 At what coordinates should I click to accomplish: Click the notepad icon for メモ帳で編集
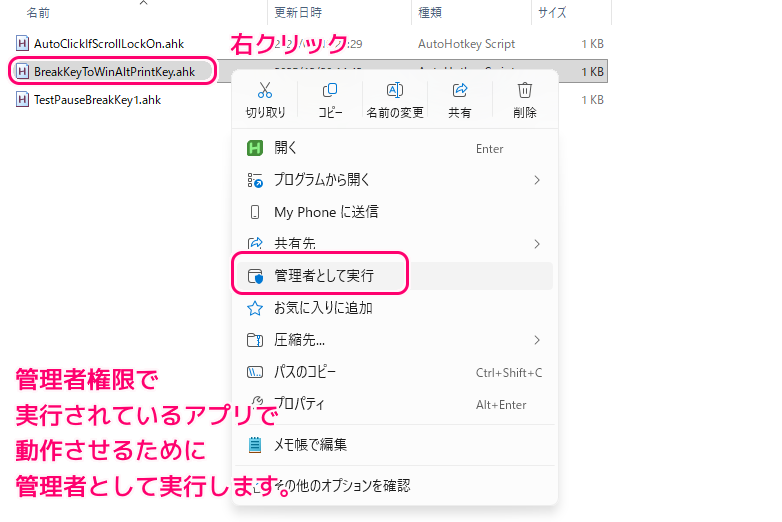coord(255,444)
